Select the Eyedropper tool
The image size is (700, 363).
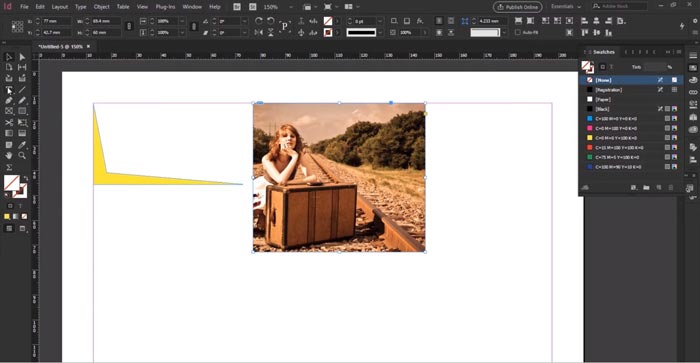pos(22,145)
